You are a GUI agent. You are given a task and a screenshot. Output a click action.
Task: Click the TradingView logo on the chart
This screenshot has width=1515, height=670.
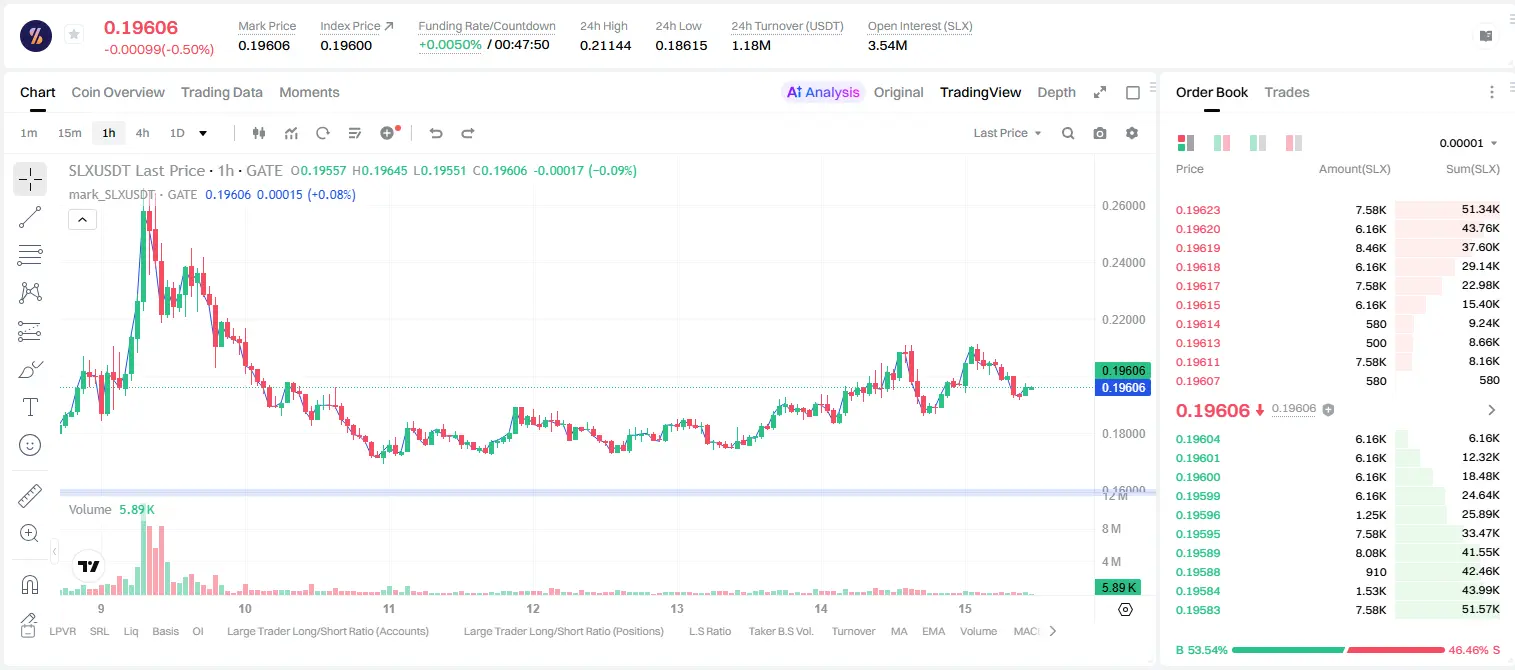[89, 566]
